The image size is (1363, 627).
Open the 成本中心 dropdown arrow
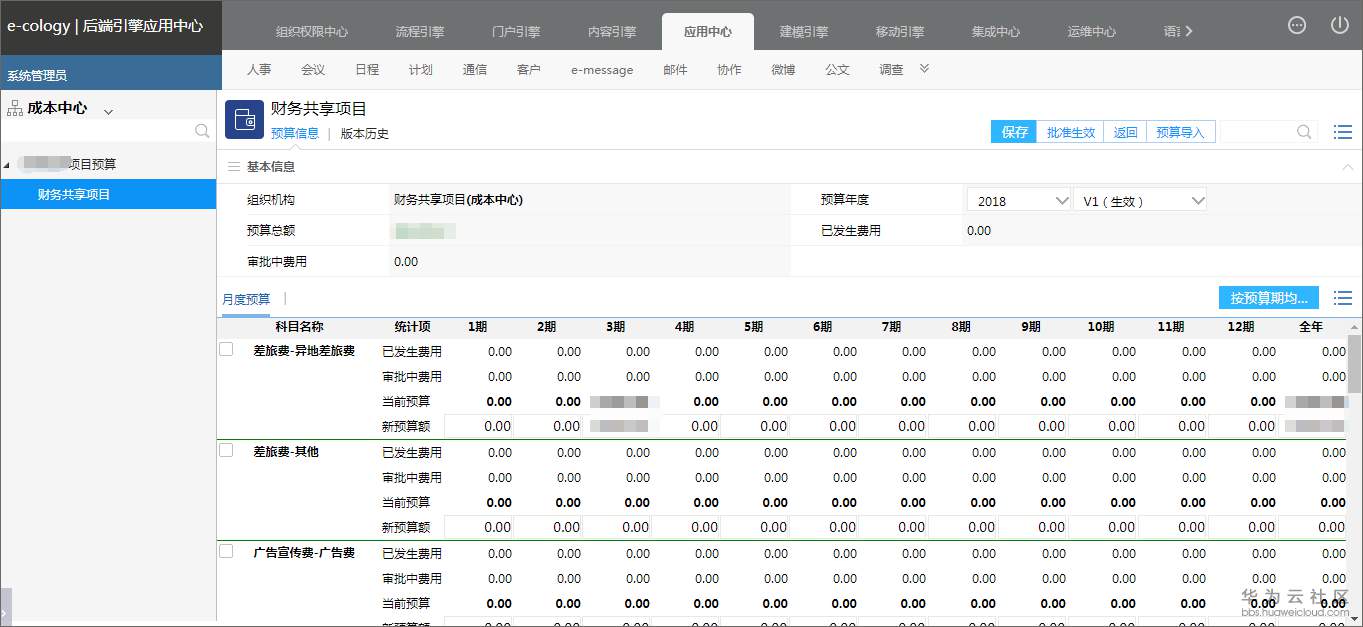pos(108,111)
